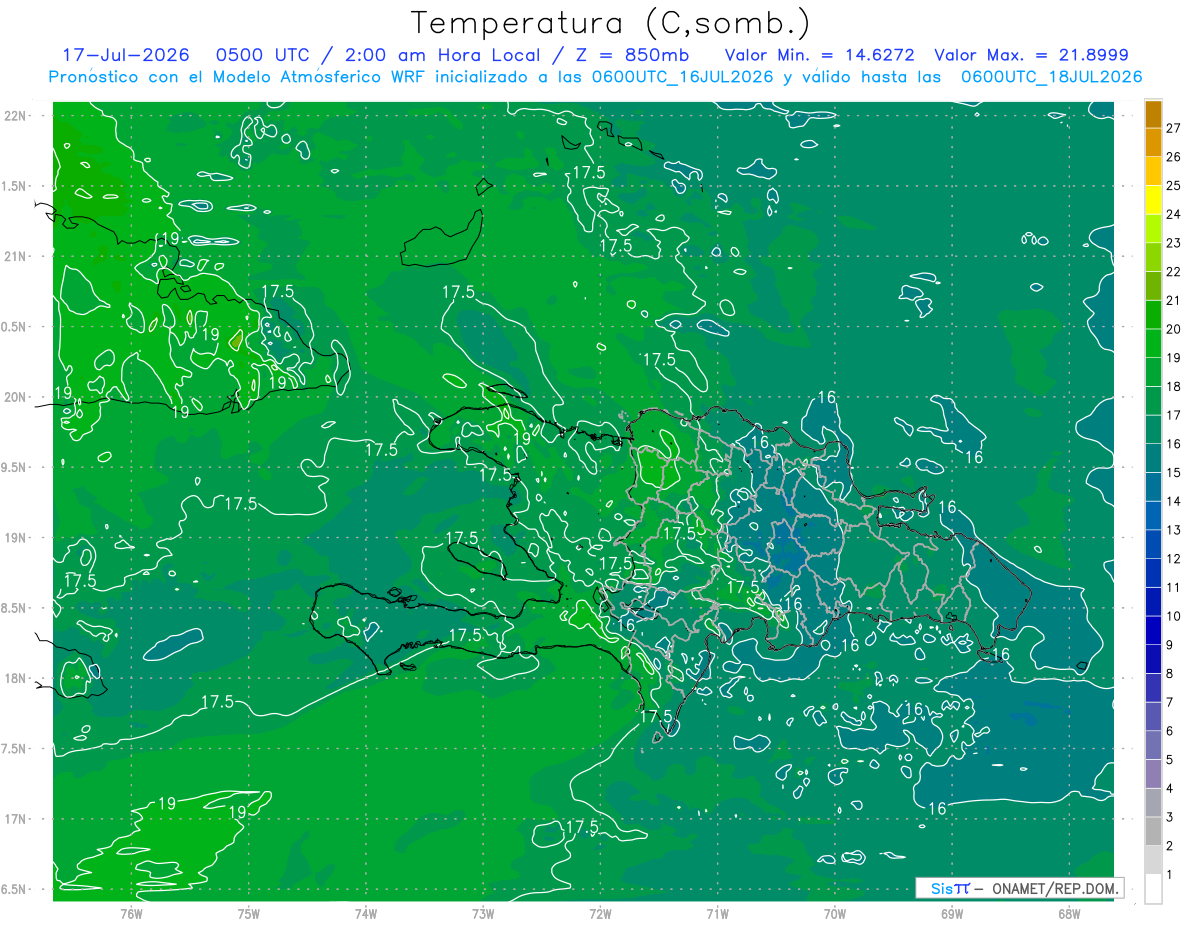Click the 'ONAMET/REP.DOM.' credit label

coord(1054,888)
